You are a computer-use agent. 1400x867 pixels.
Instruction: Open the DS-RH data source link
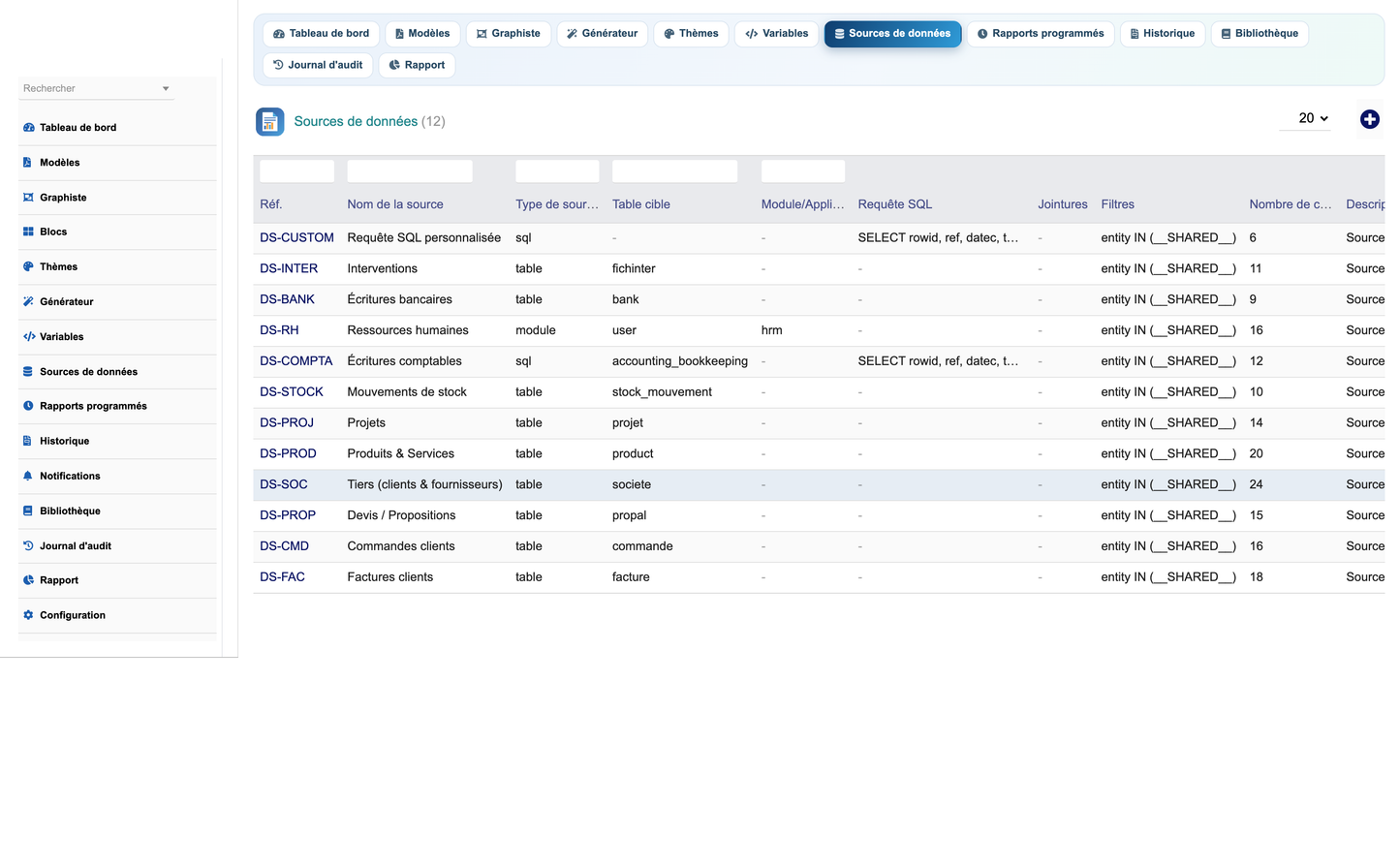279,330
